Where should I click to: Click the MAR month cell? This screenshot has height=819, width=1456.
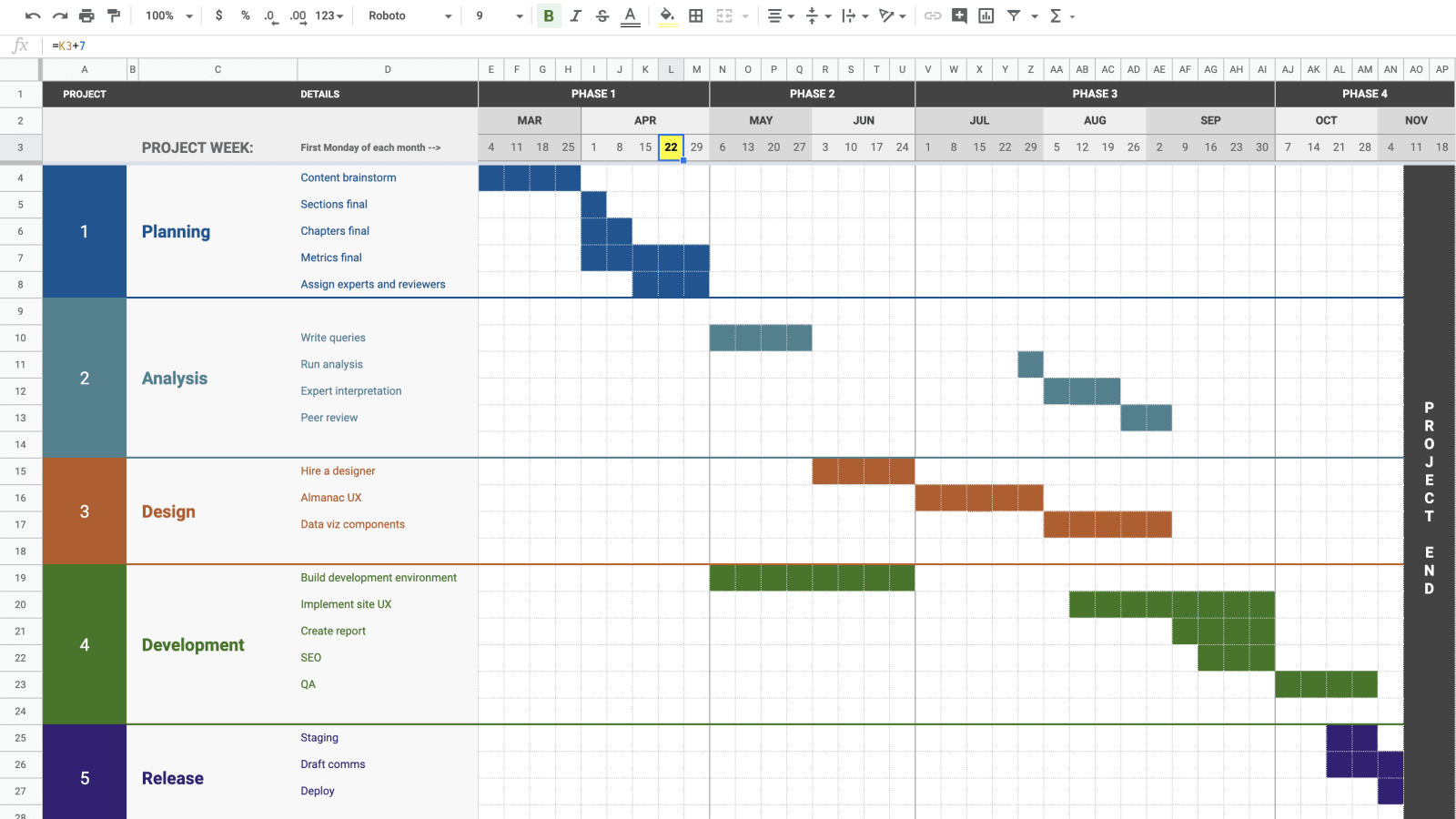coord(530,120)
